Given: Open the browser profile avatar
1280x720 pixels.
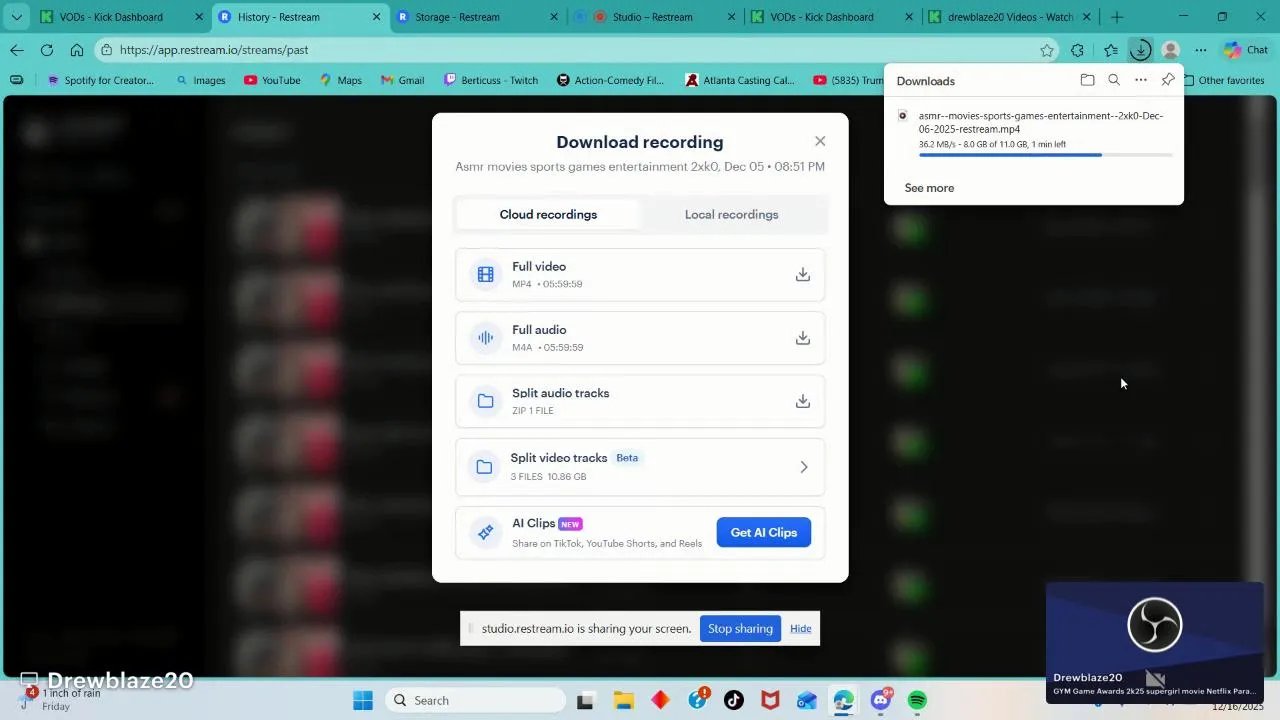Looking at the screenshot, I should click(1171, 50).
